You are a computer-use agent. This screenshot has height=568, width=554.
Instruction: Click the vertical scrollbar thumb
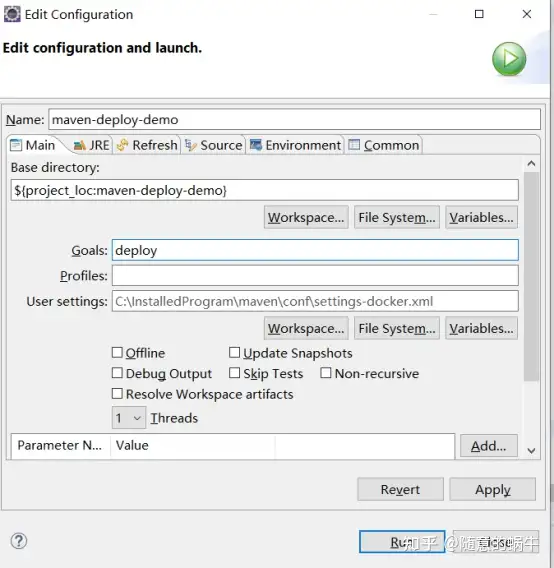point(531,276)
